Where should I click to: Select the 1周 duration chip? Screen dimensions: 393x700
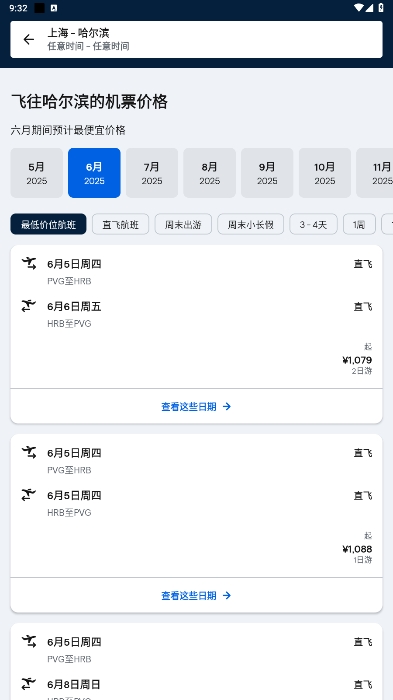[359, 224]
